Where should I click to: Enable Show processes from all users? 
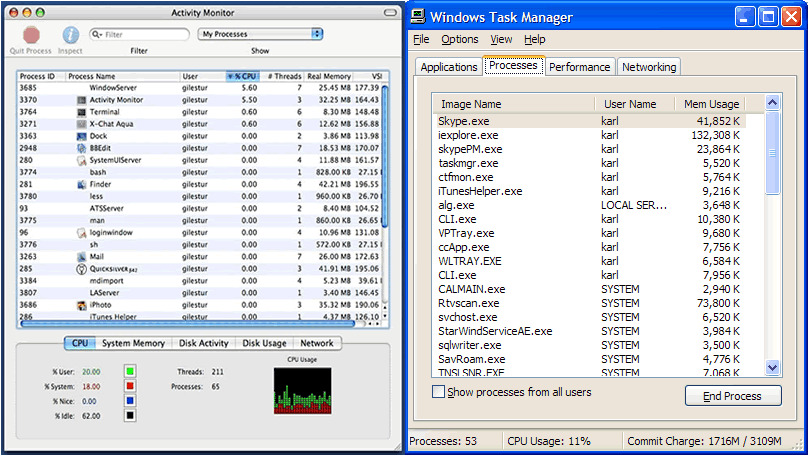click(438, 392)
